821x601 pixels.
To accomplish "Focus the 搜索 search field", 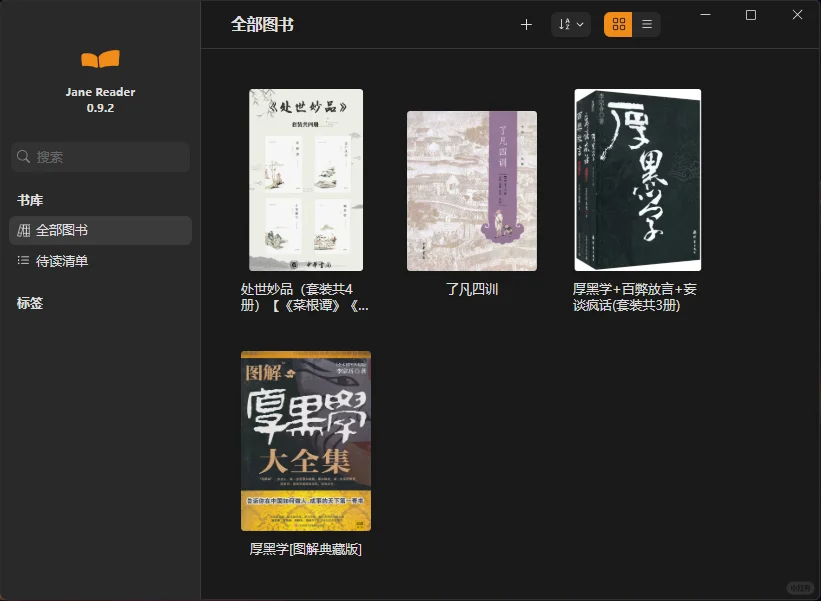I will (x=101, y=157).
